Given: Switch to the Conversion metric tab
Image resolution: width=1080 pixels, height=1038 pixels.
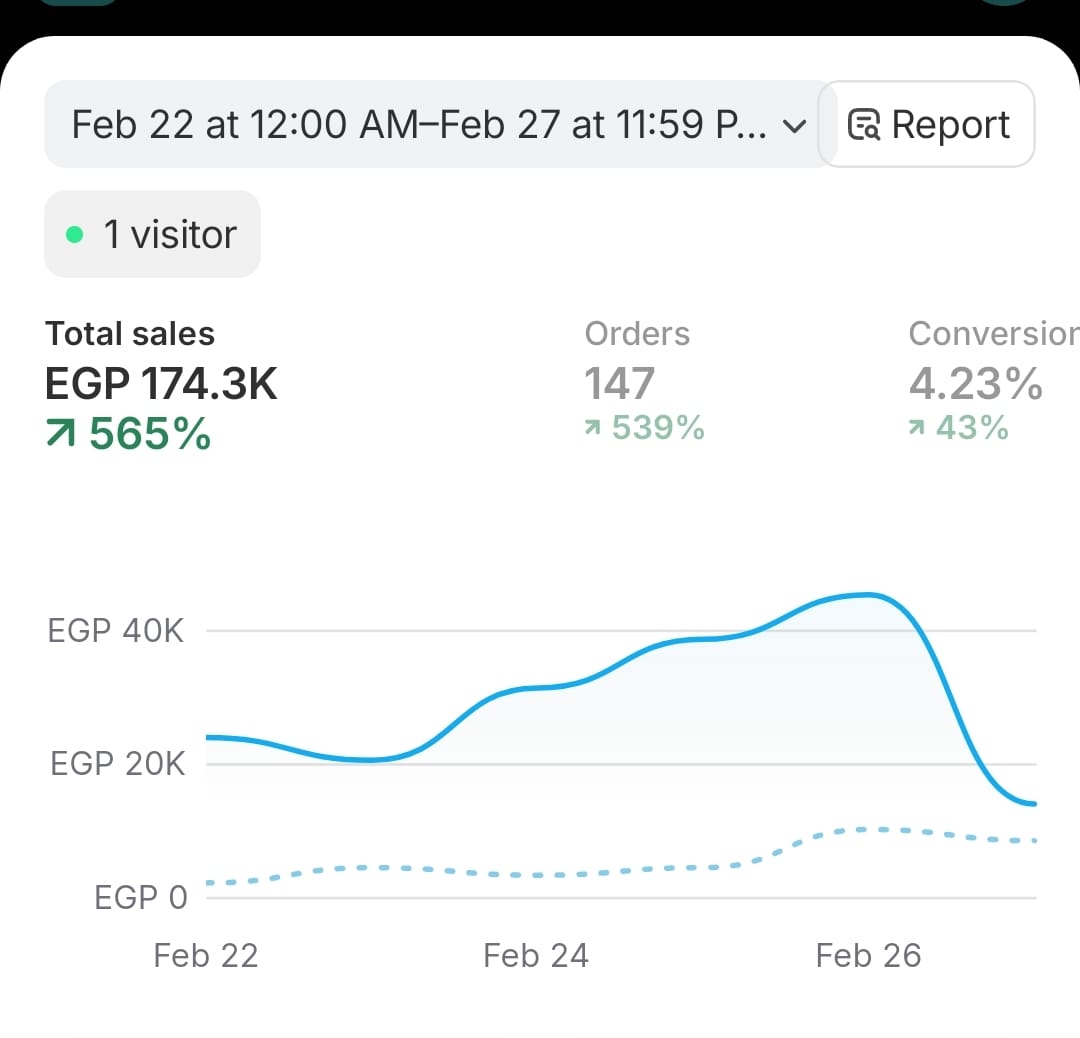Looking at the screenshot, I should pyautogui.click(x=992, y=334).
